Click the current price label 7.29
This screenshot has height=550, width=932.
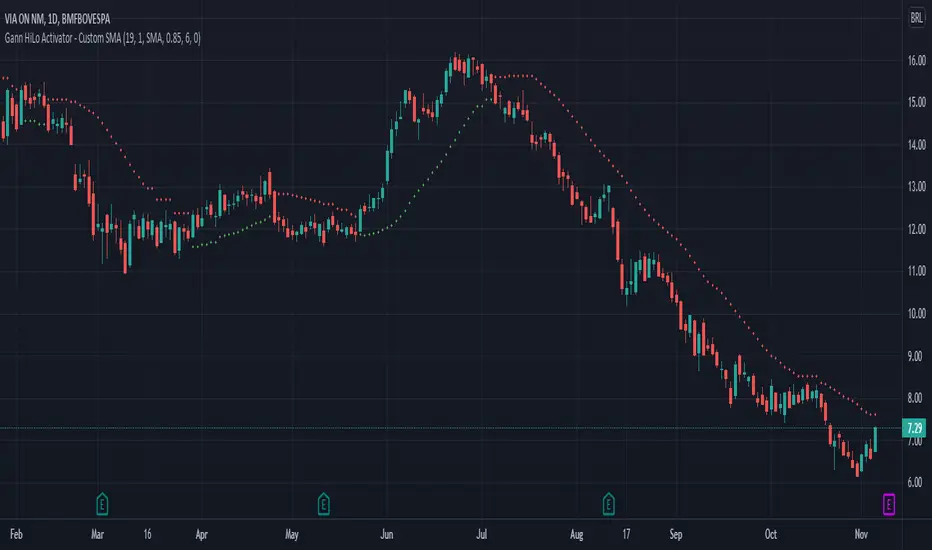[x=914, y=428]
